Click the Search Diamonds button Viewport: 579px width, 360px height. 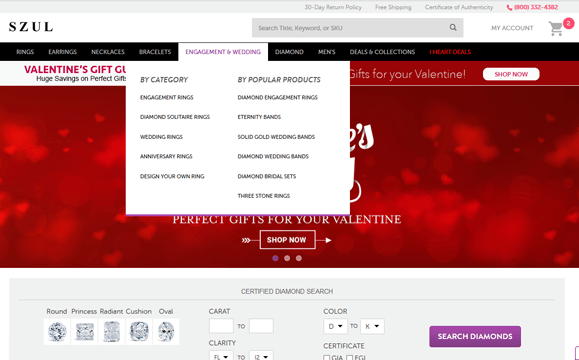pos(475,336)
